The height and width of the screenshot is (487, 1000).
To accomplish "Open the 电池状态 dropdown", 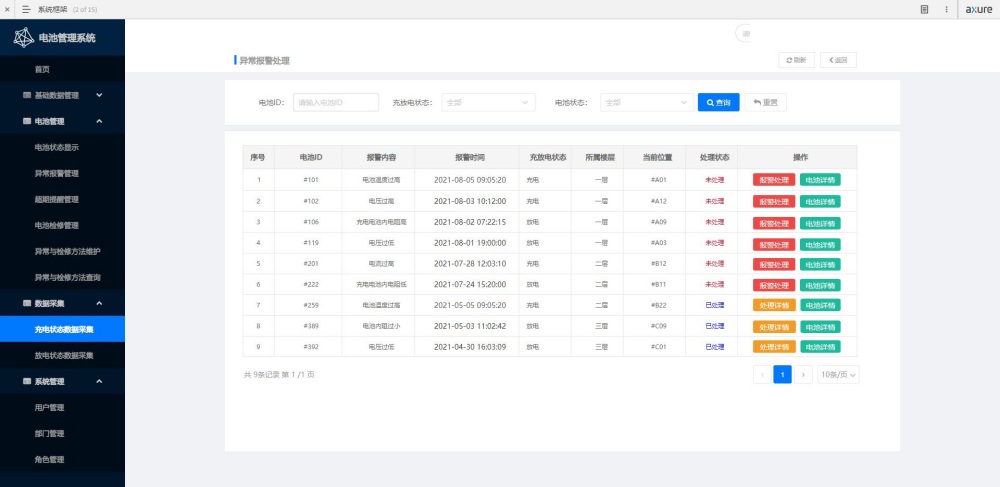I will tap(647, 103).
